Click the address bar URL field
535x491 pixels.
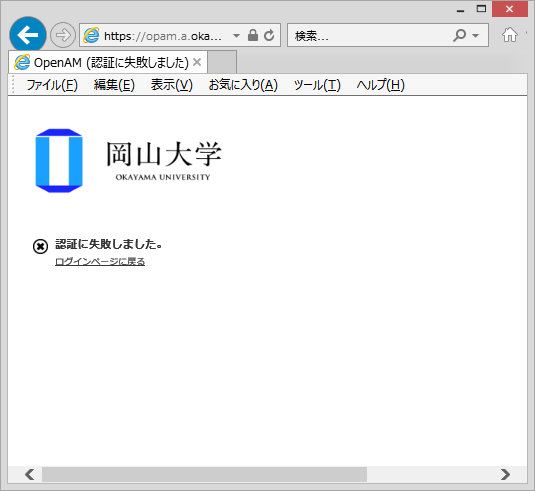pyautogui.click(x=163, y=35)
